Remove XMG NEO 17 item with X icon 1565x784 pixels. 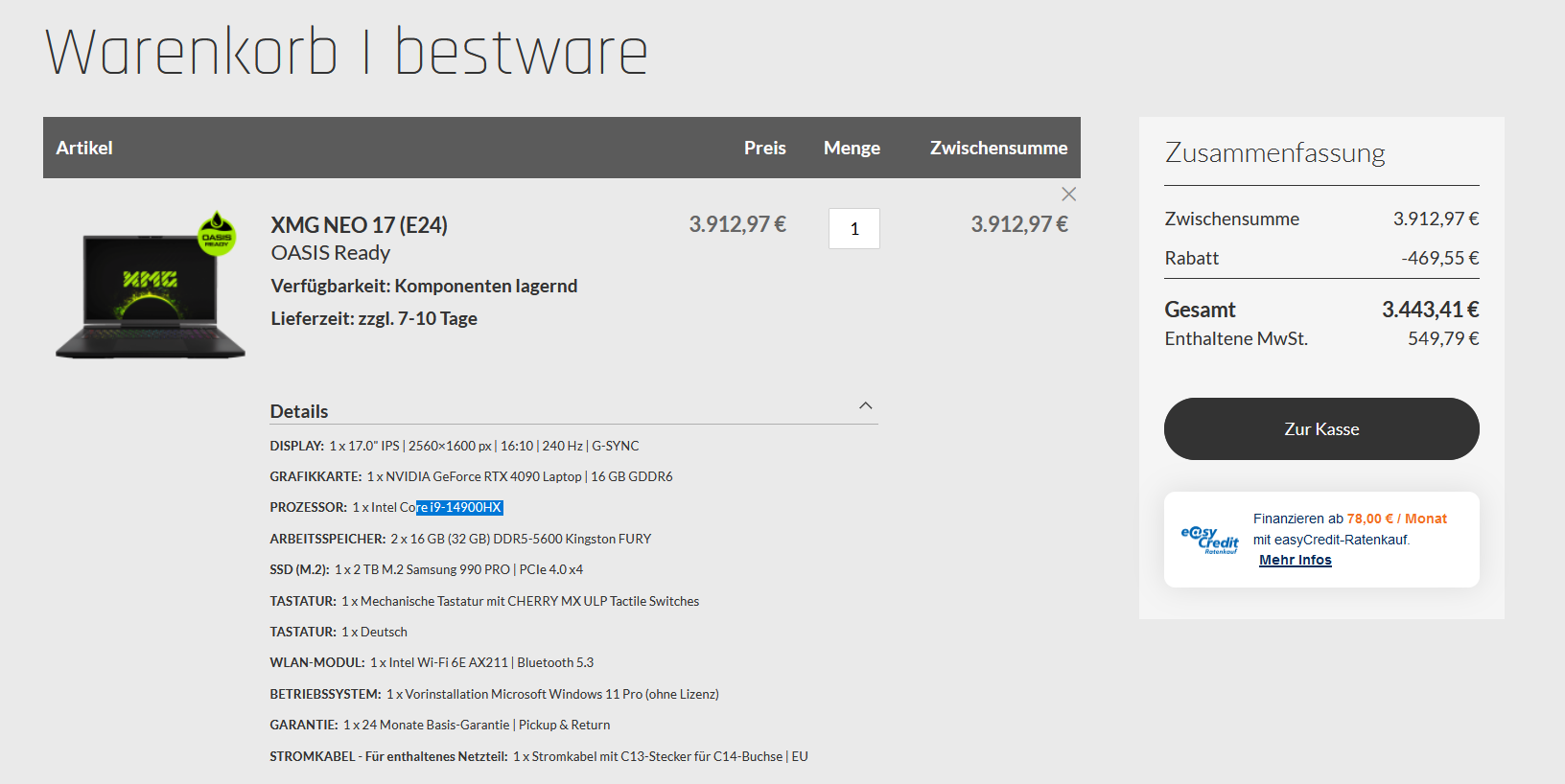pyautogui.click(x=1068, y=194)
